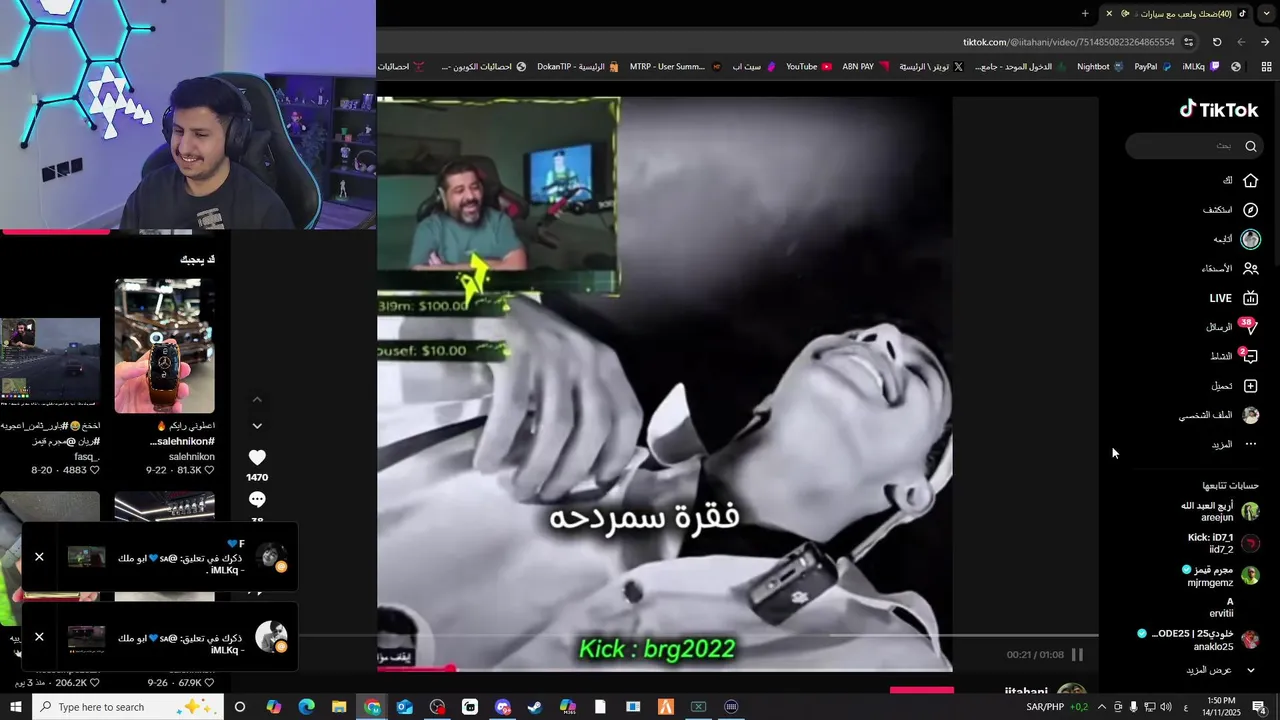1280x720 pixels.
Task: Open the Friends icon in sidebar
Action: (x=1250, y=268)
